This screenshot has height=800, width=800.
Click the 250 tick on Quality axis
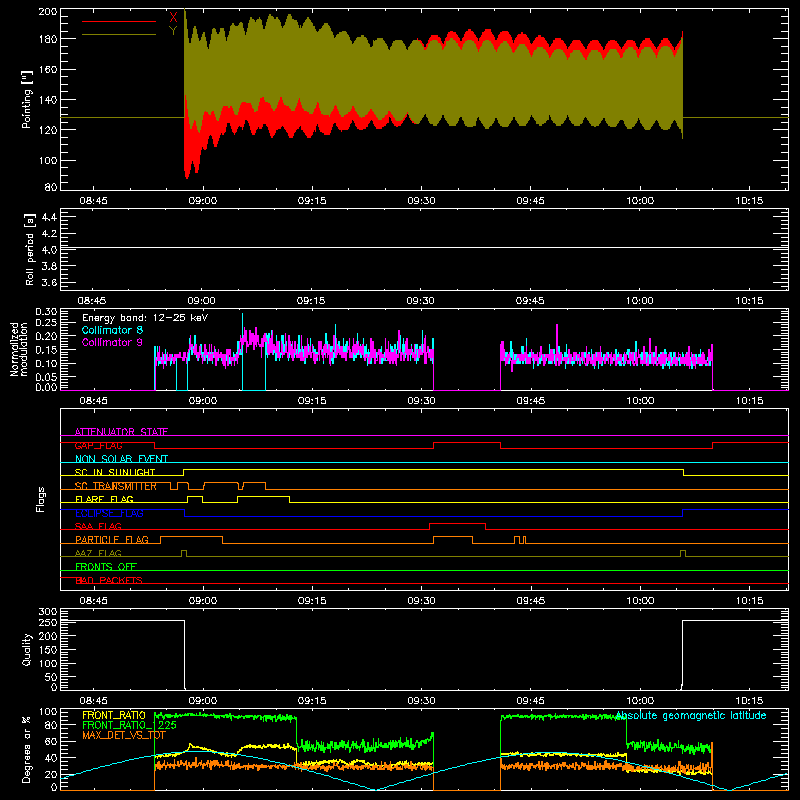(48, 622)
